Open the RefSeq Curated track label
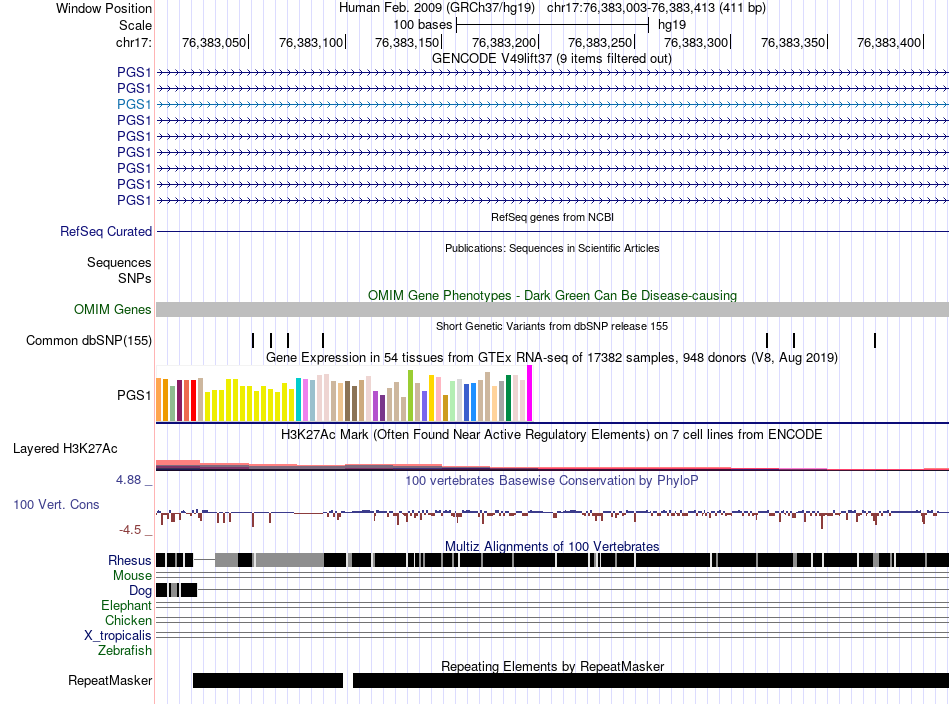The height and width of the screenshot is (704, 950). tap(106, 231)
